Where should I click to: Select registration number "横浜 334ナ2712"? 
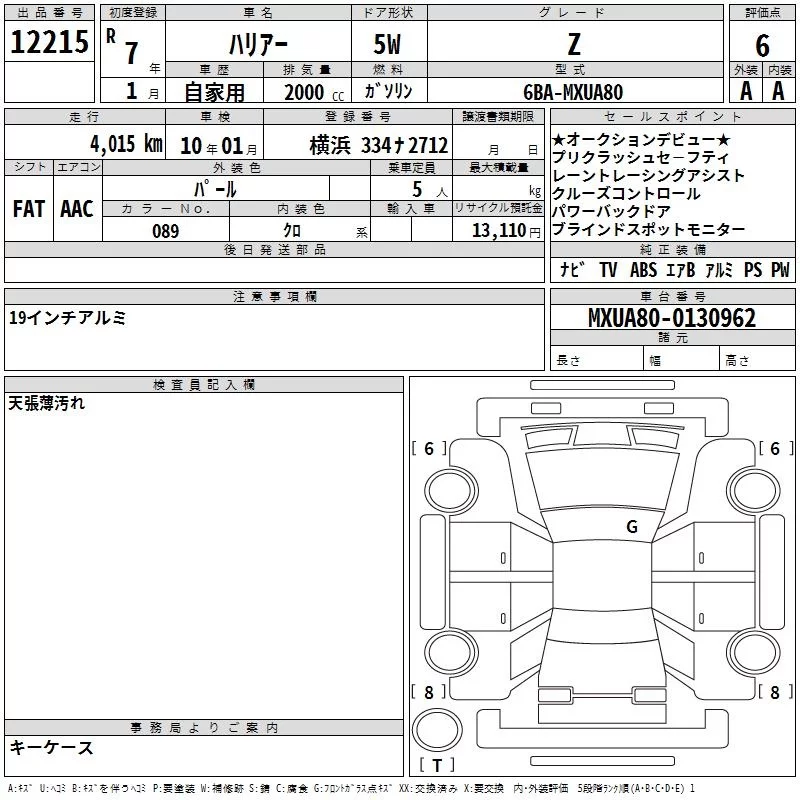tap(379, 145)
